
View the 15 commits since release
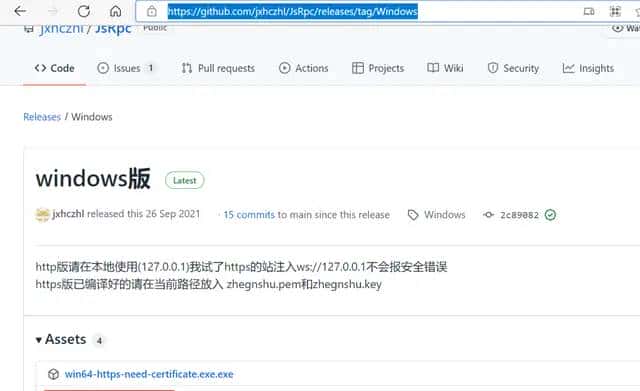(249, 215)
